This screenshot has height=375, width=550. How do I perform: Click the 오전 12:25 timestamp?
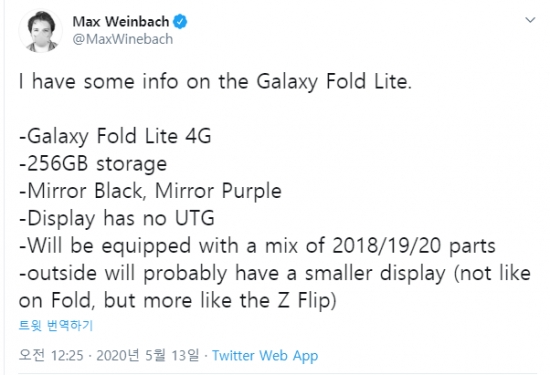(51, 355)
